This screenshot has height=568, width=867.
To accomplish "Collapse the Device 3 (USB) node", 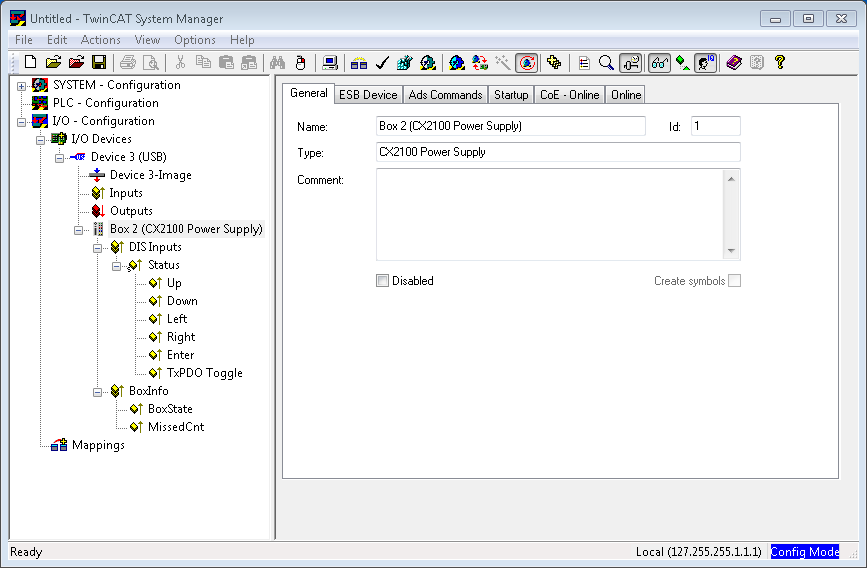I will pos(59,158).
